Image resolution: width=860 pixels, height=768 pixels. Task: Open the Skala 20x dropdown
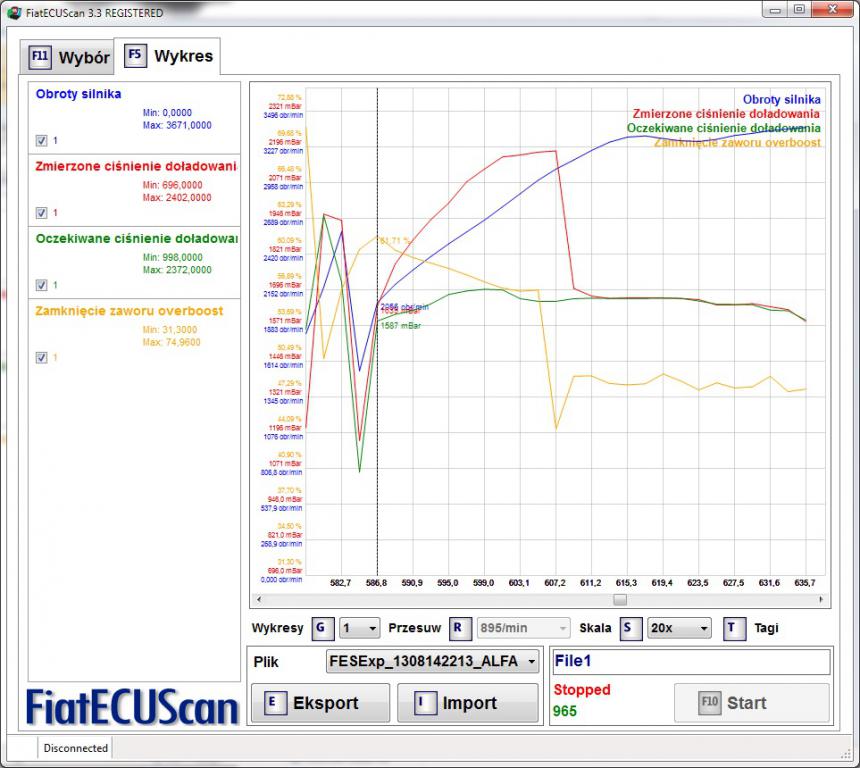click(x=679, y=628)
